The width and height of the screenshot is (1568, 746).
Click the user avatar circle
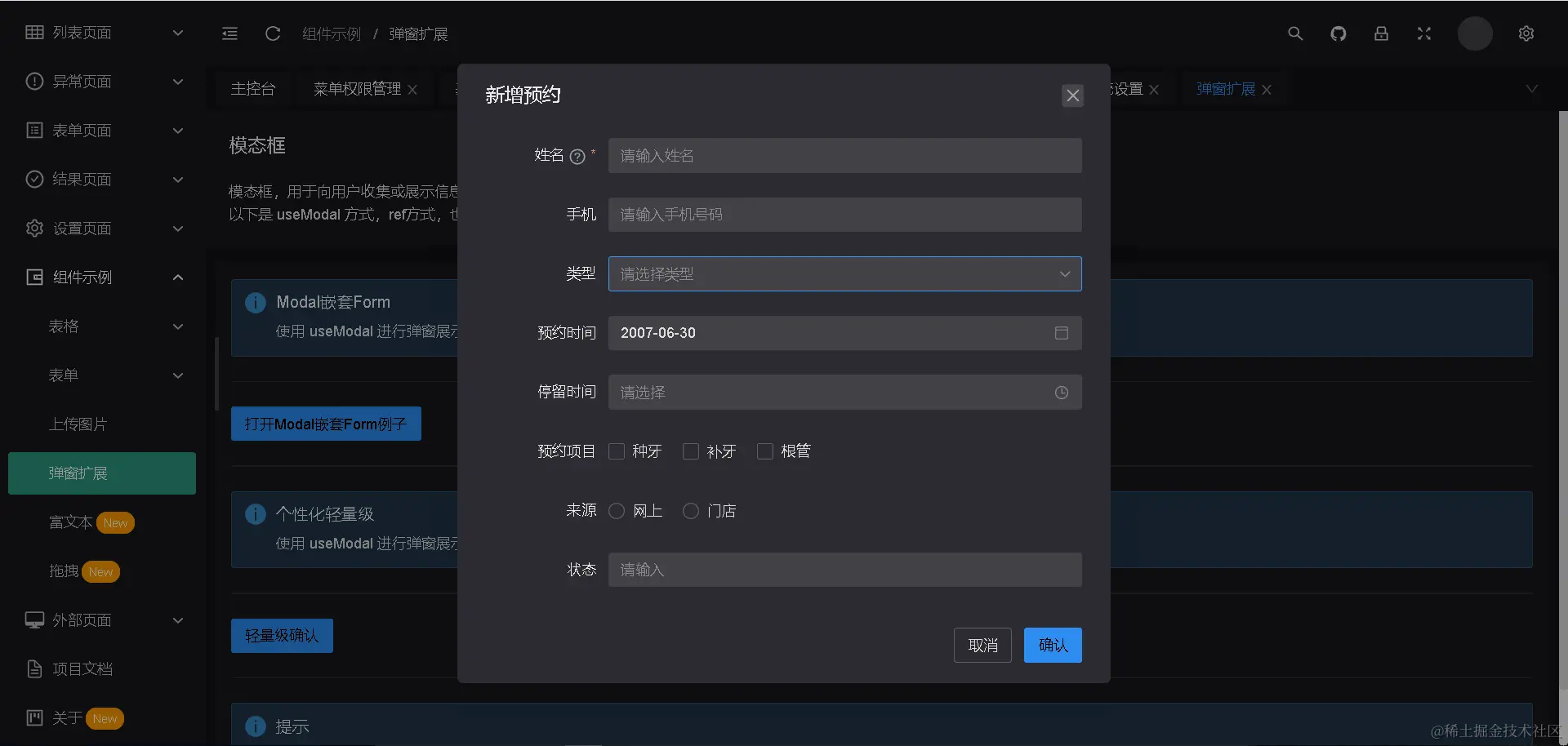click(x=1475, y=33)
